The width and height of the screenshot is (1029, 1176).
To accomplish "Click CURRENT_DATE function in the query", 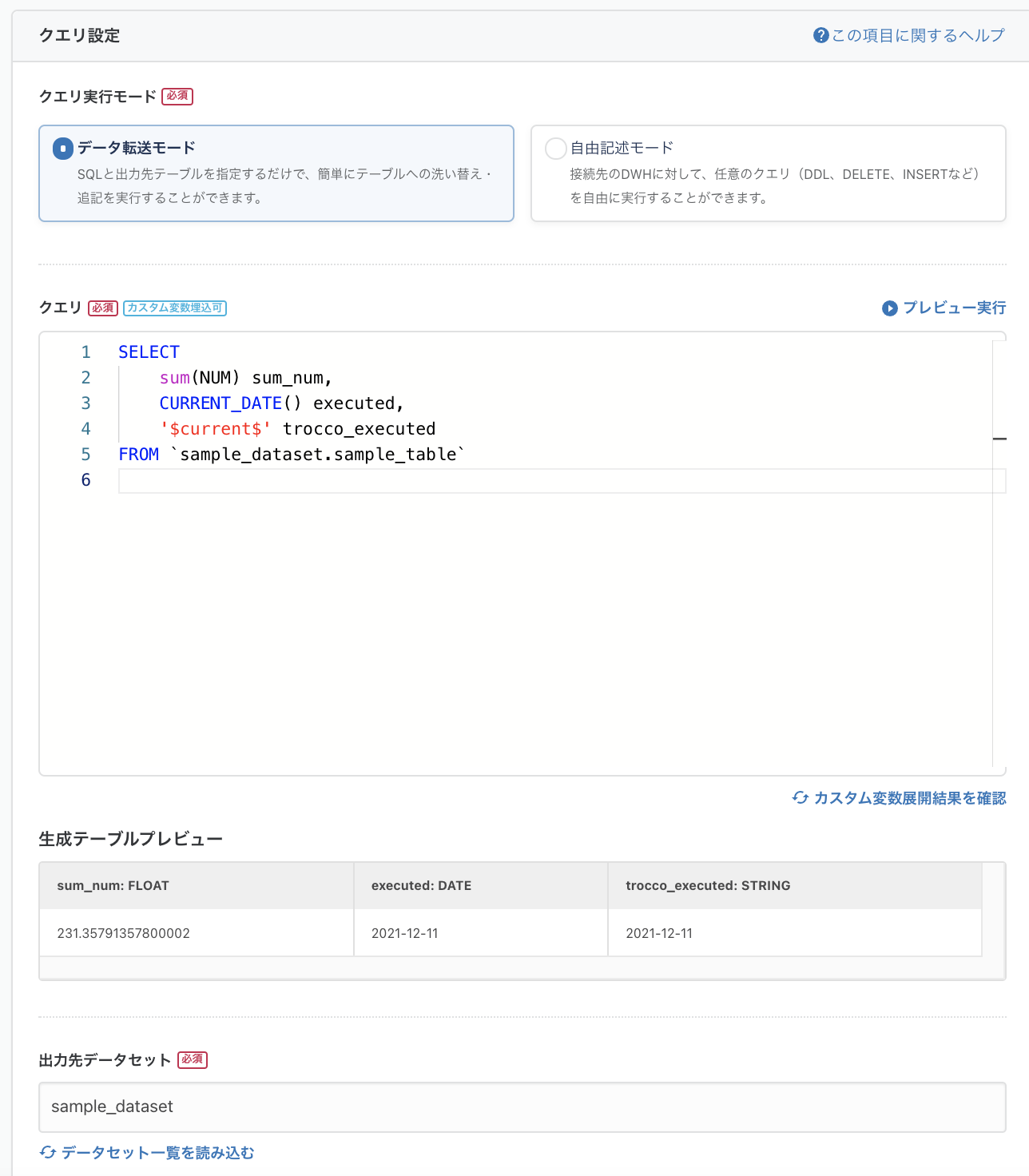I will pos(220,403).
